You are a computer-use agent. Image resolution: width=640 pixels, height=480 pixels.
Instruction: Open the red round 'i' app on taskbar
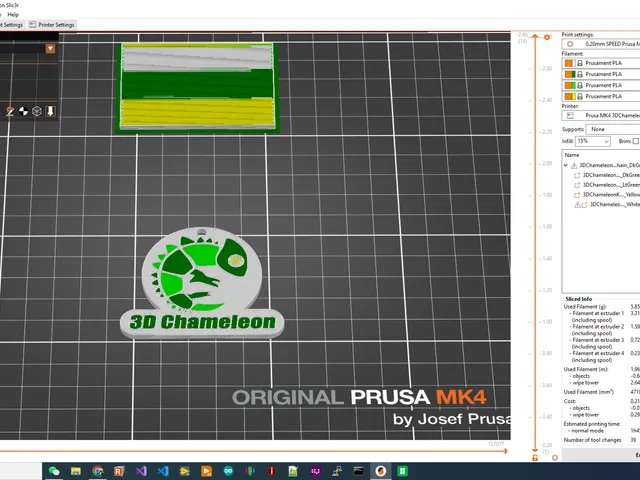pos(271,471)
